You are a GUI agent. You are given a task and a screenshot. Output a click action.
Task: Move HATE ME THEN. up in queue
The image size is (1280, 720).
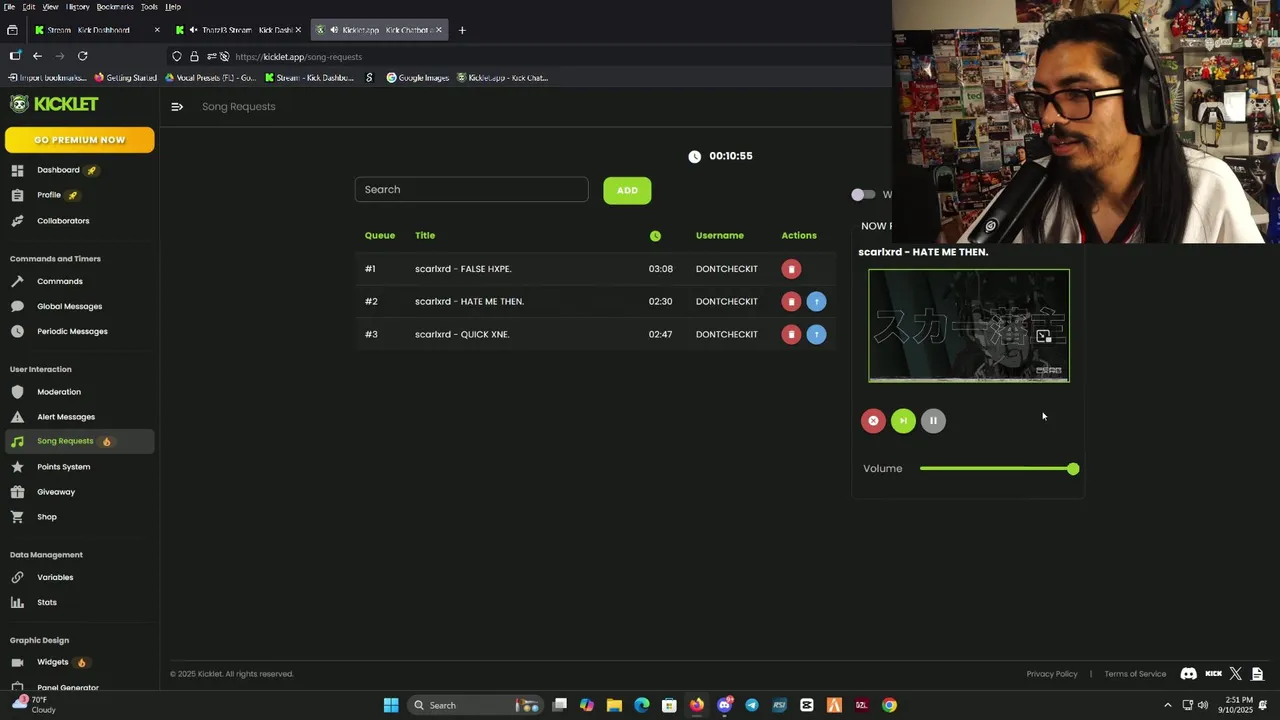pyautogui.click(x=816, y=301)
